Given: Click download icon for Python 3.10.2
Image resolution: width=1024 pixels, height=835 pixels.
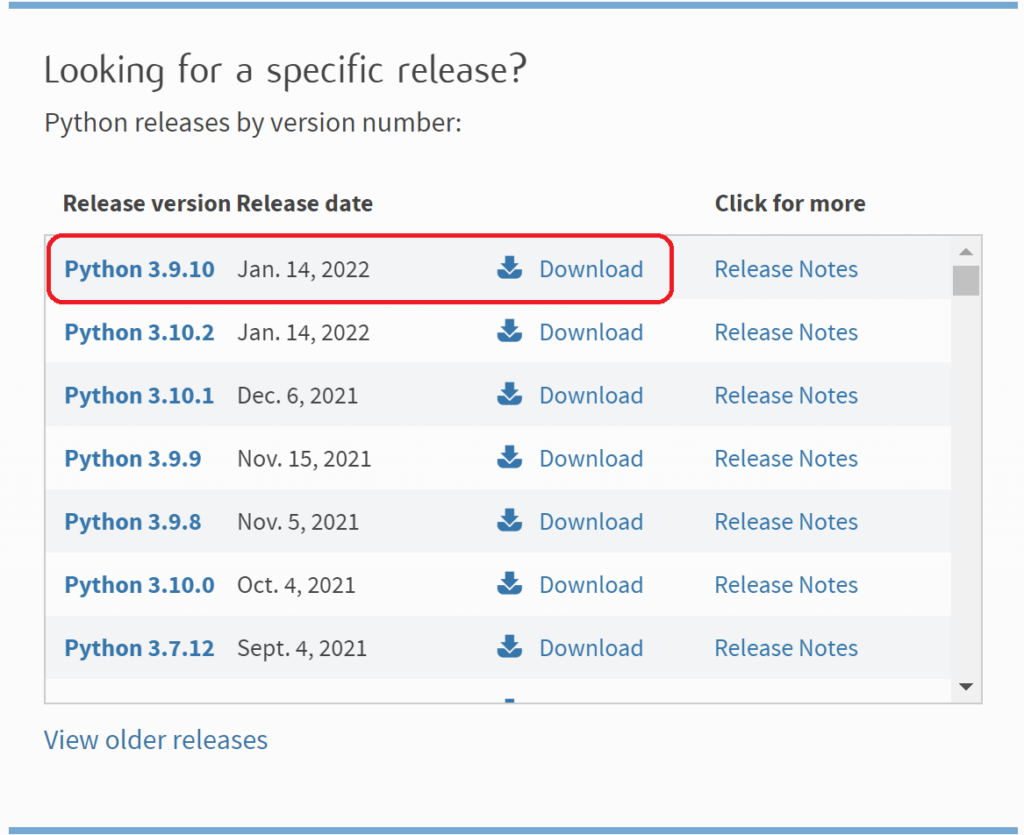Looking at the screenshot, I should click(510, 331).
